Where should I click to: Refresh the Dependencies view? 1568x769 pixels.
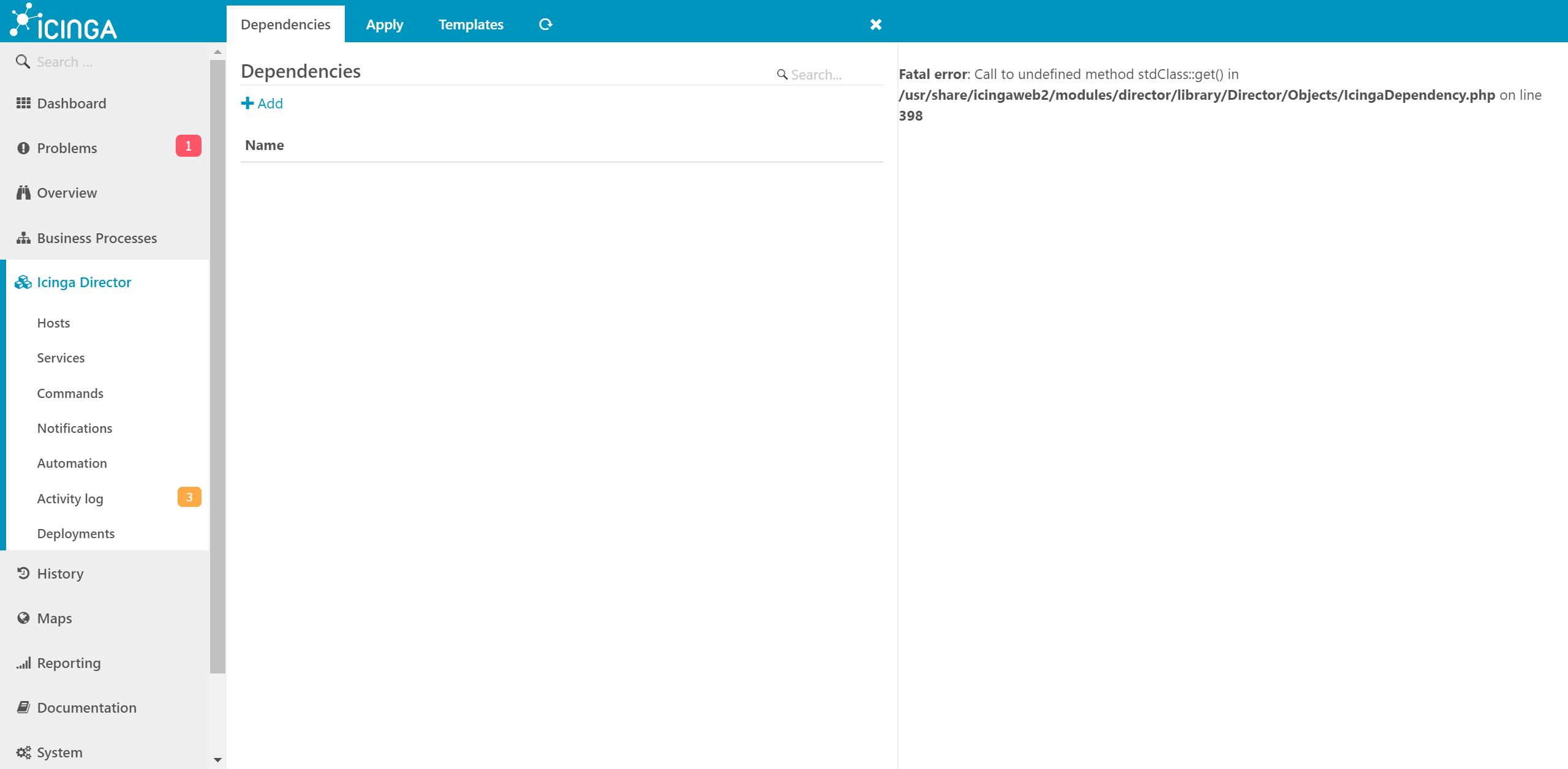(x=545, y=24)
